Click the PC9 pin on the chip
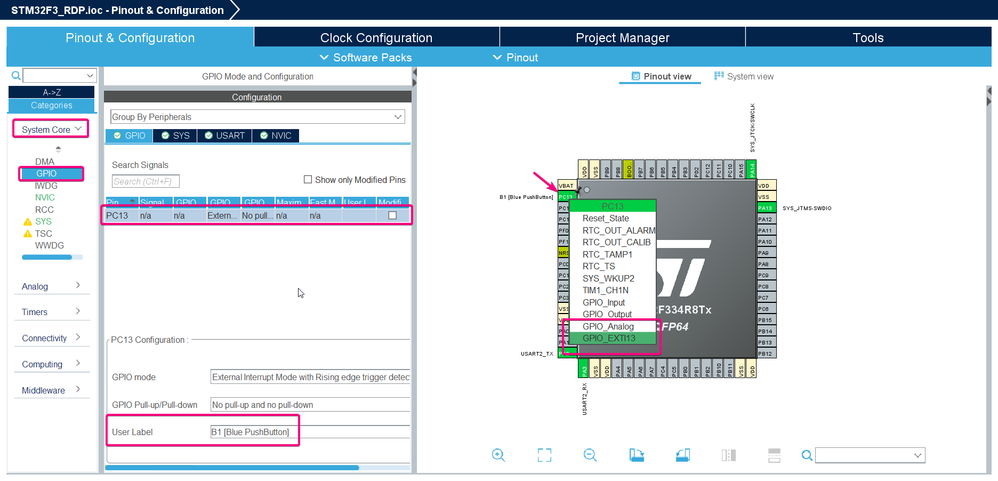The image size is (998, 481). pyautogui.click(x=766, y=275)
